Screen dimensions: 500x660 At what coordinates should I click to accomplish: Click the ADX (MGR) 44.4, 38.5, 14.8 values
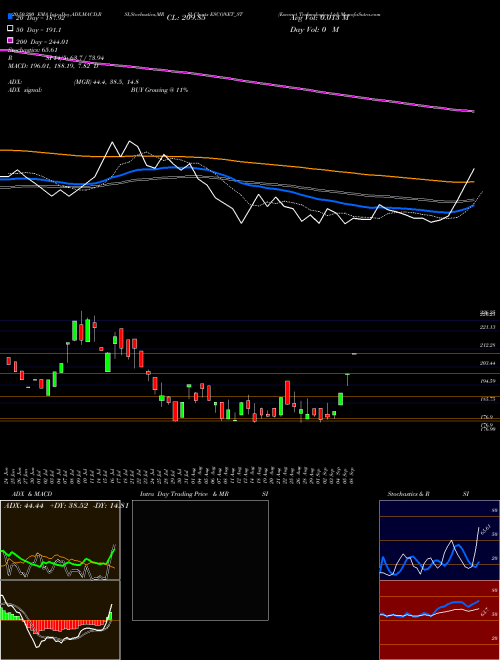tap(106, 82)
